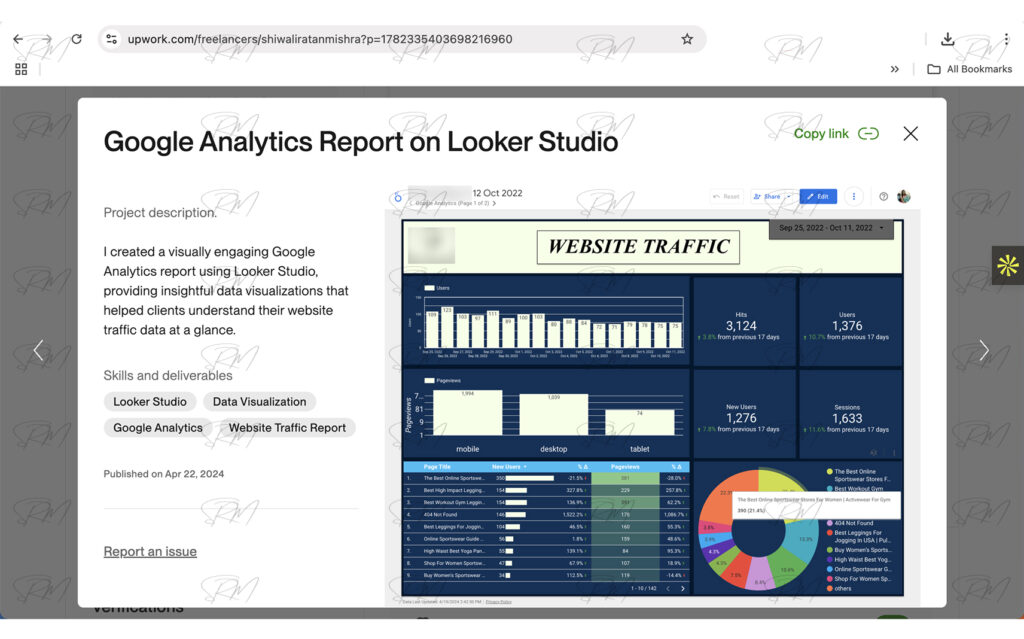Screen dimensions: 1024x639
Task: Open the help icon in Looker report
Action: (x=883, y=196)
